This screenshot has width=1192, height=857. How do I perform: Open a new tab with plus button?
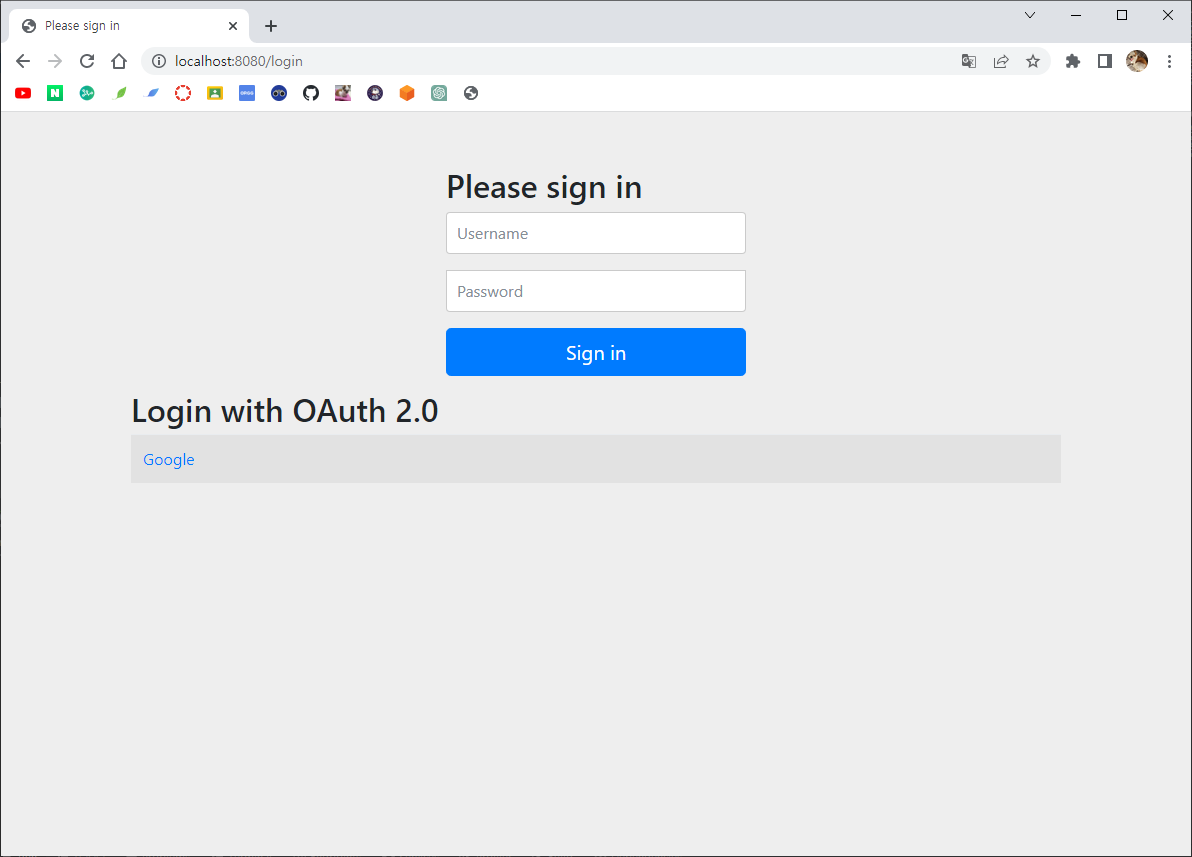coord(271,26)
